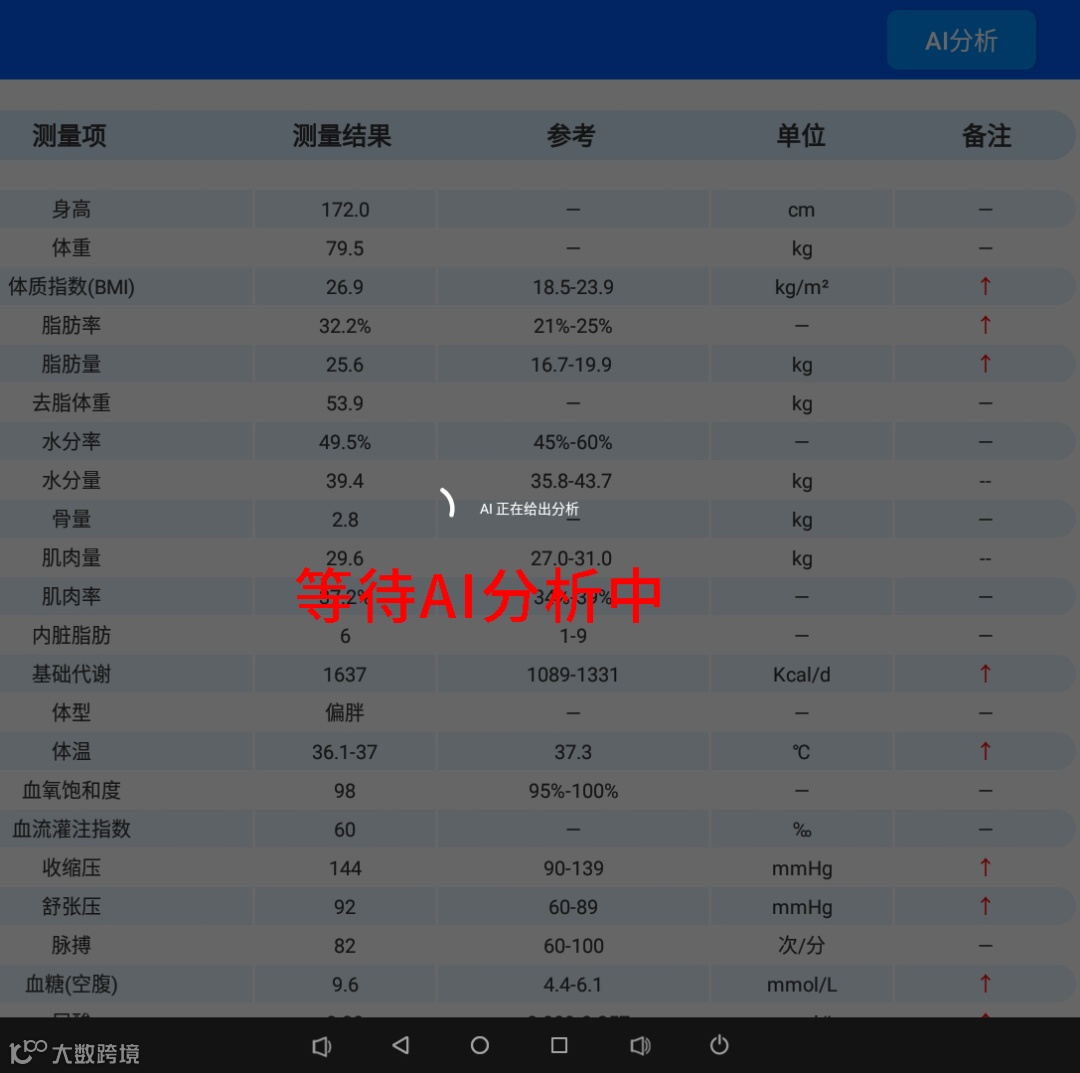Tap the home circle navigation icon
The image size is (1080, 1073).
click(x=480, y=1045)
